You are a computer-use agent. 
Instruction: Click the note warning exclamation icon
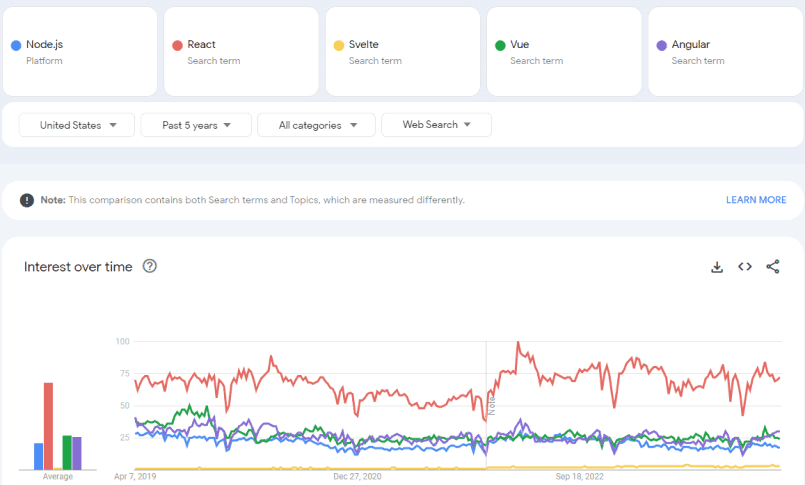click(x=27, y=200)
